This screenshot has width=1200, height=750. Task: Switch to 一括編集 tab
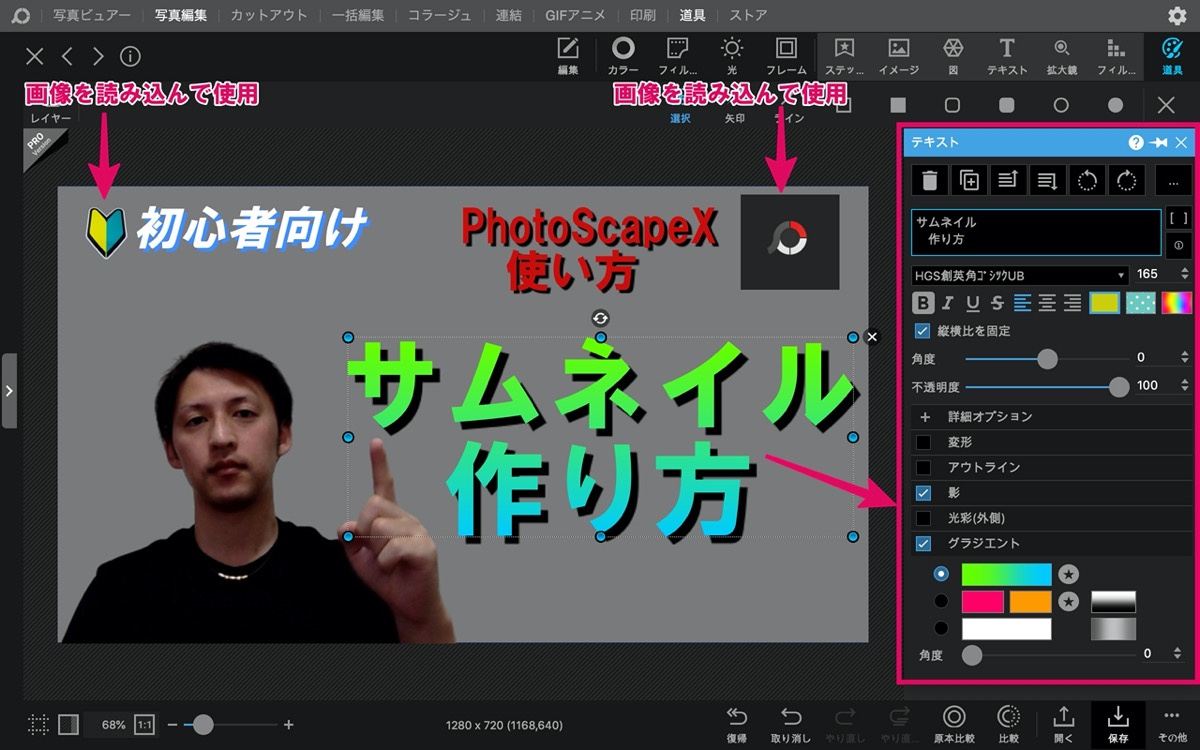coord(358,16)
